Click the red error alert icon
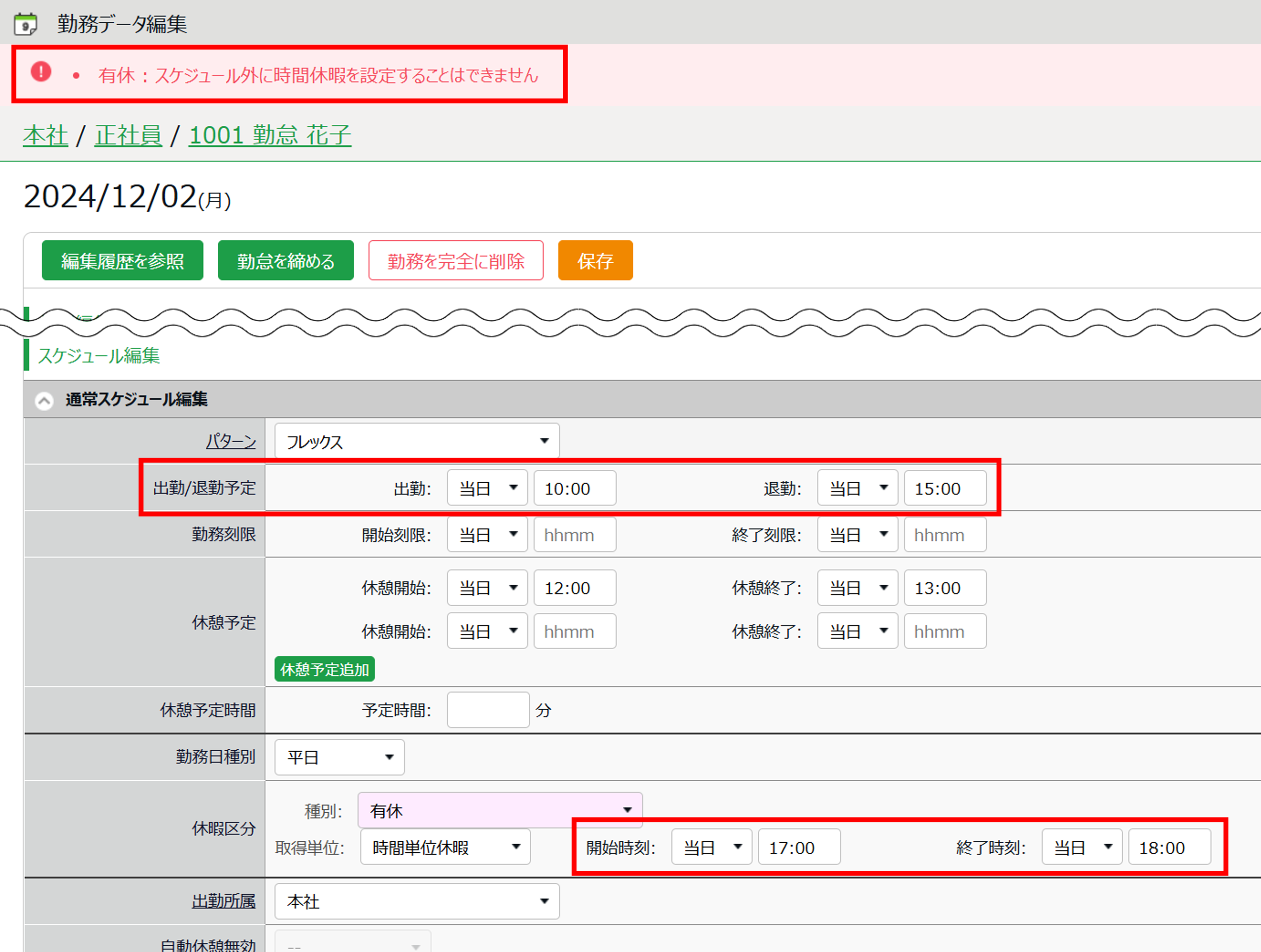The image size is (1261, 952). (x=41, y=72)
